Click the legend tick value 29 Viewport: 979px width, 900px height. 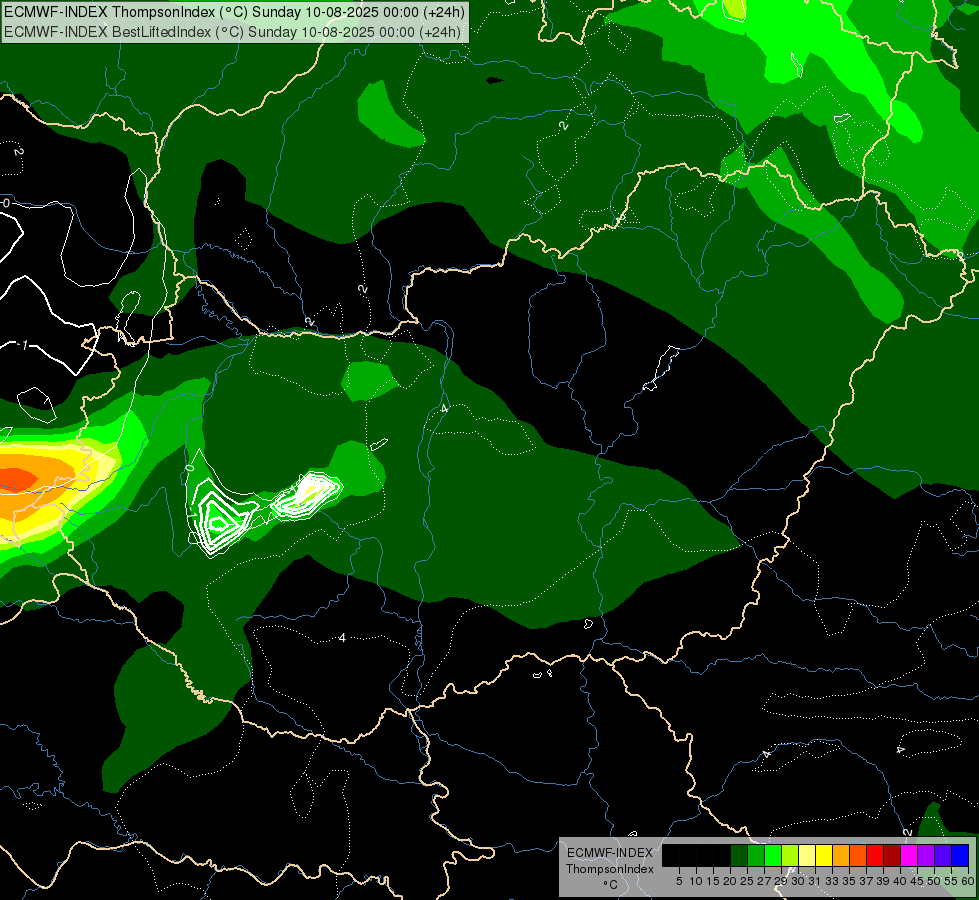tap(780, 881)
